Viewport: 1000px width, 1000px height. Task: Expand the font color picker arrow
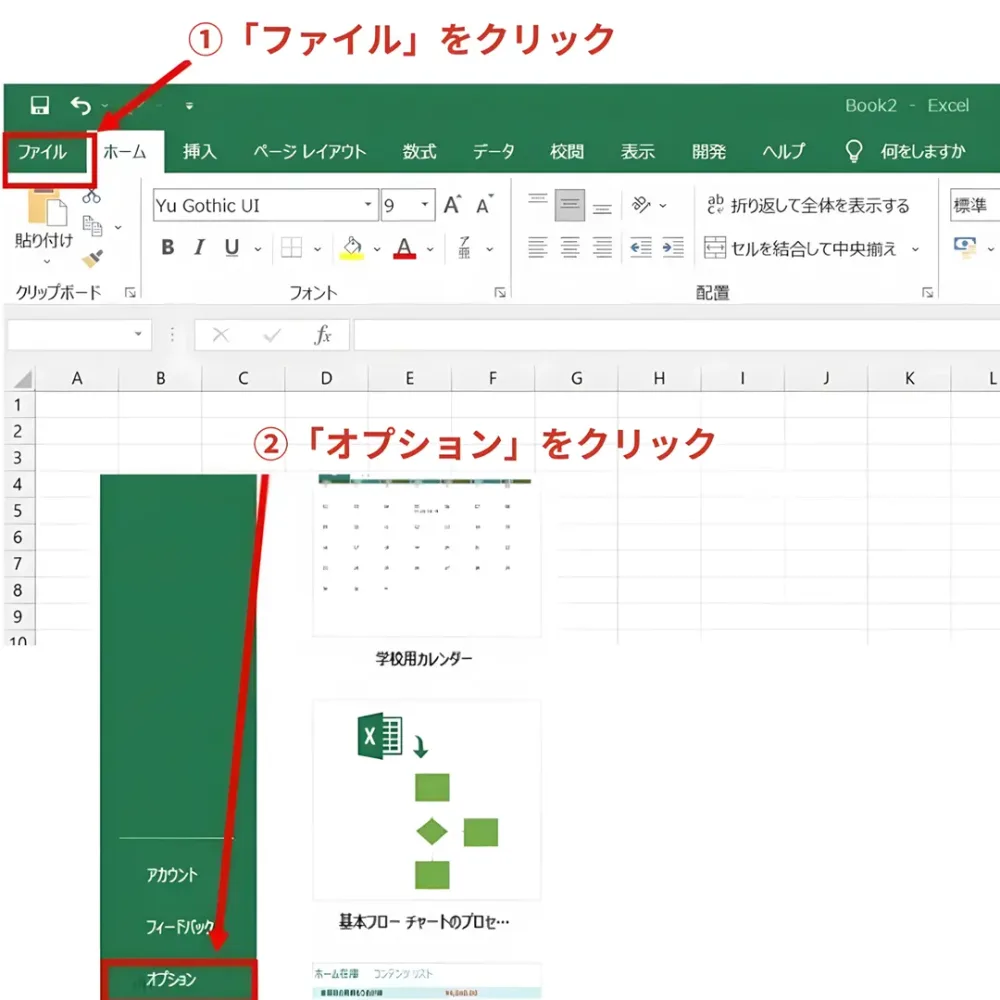coord(430,249)
